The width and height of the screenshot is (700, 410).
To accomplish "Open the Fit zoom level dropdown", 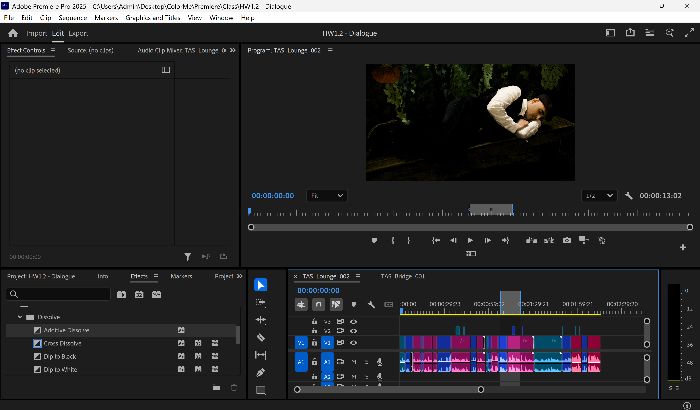I will coord(327,196).
